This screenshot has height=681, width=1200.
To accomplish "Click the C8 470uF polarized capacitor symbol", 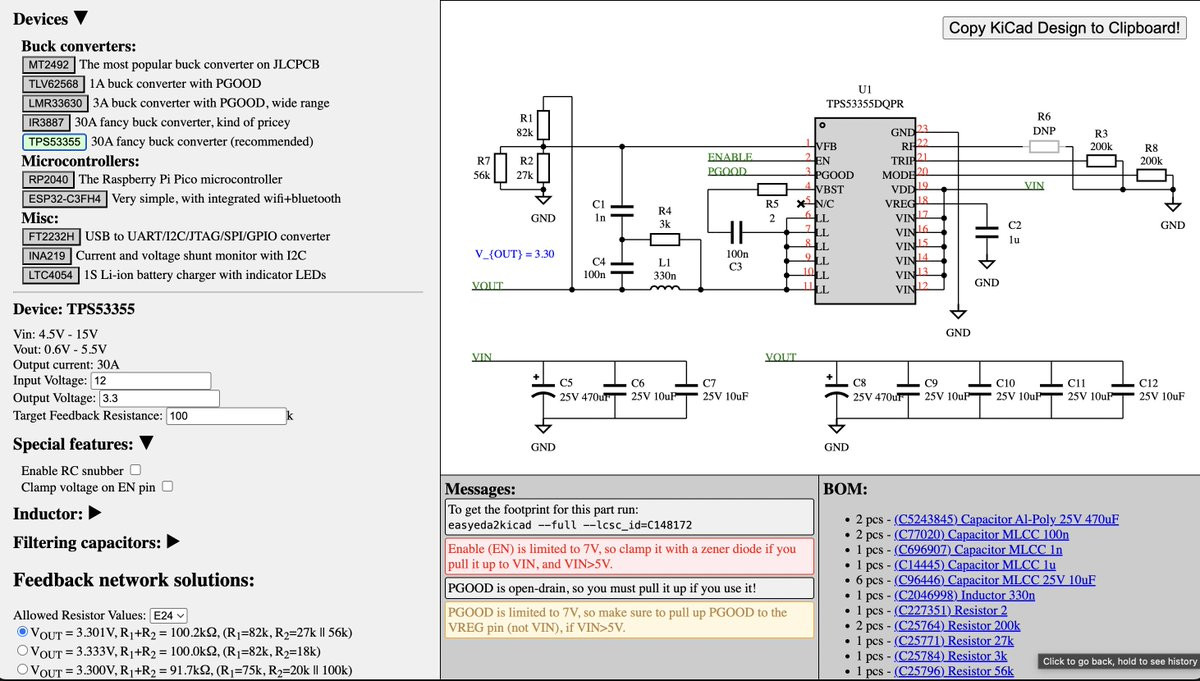I will [836, 390].
